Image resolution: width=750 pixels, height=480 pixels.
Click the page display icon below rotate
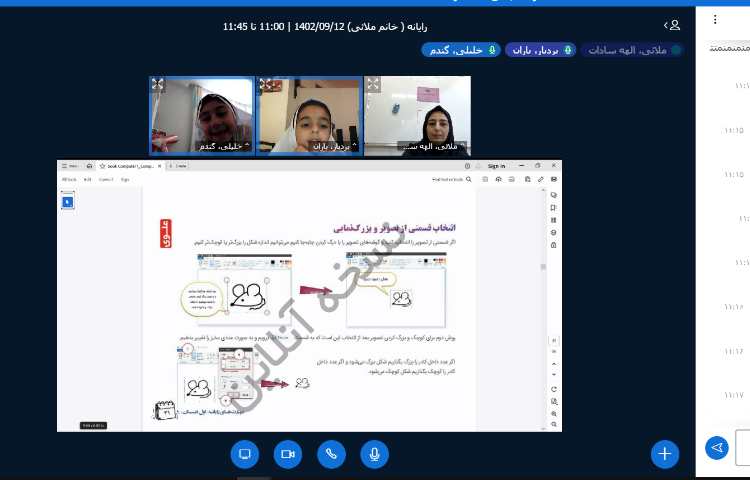pos(554,401)
